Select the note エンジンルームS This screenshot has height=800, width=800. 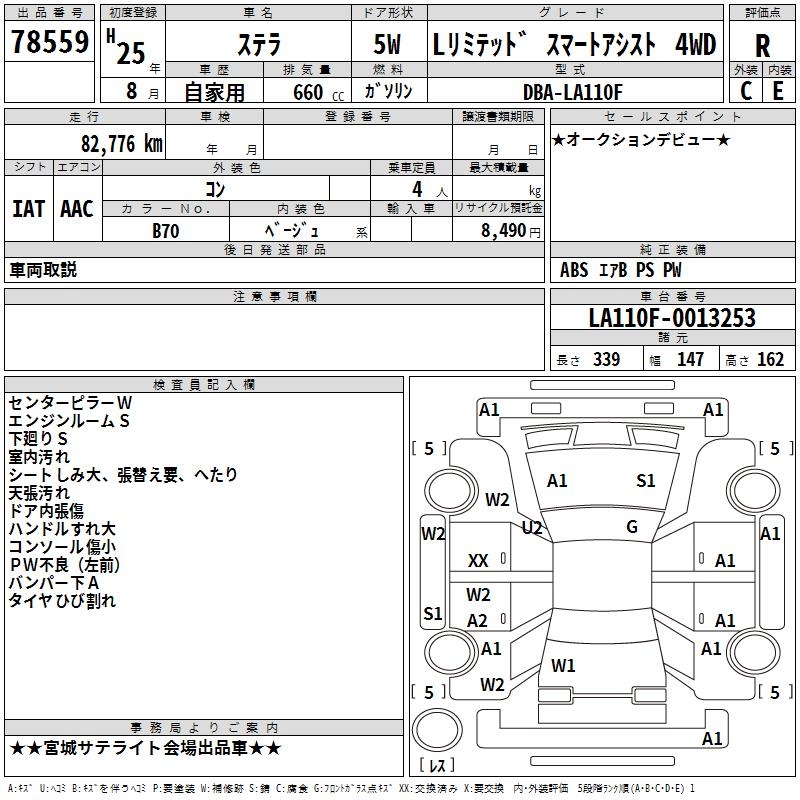(x=69, y=421)
